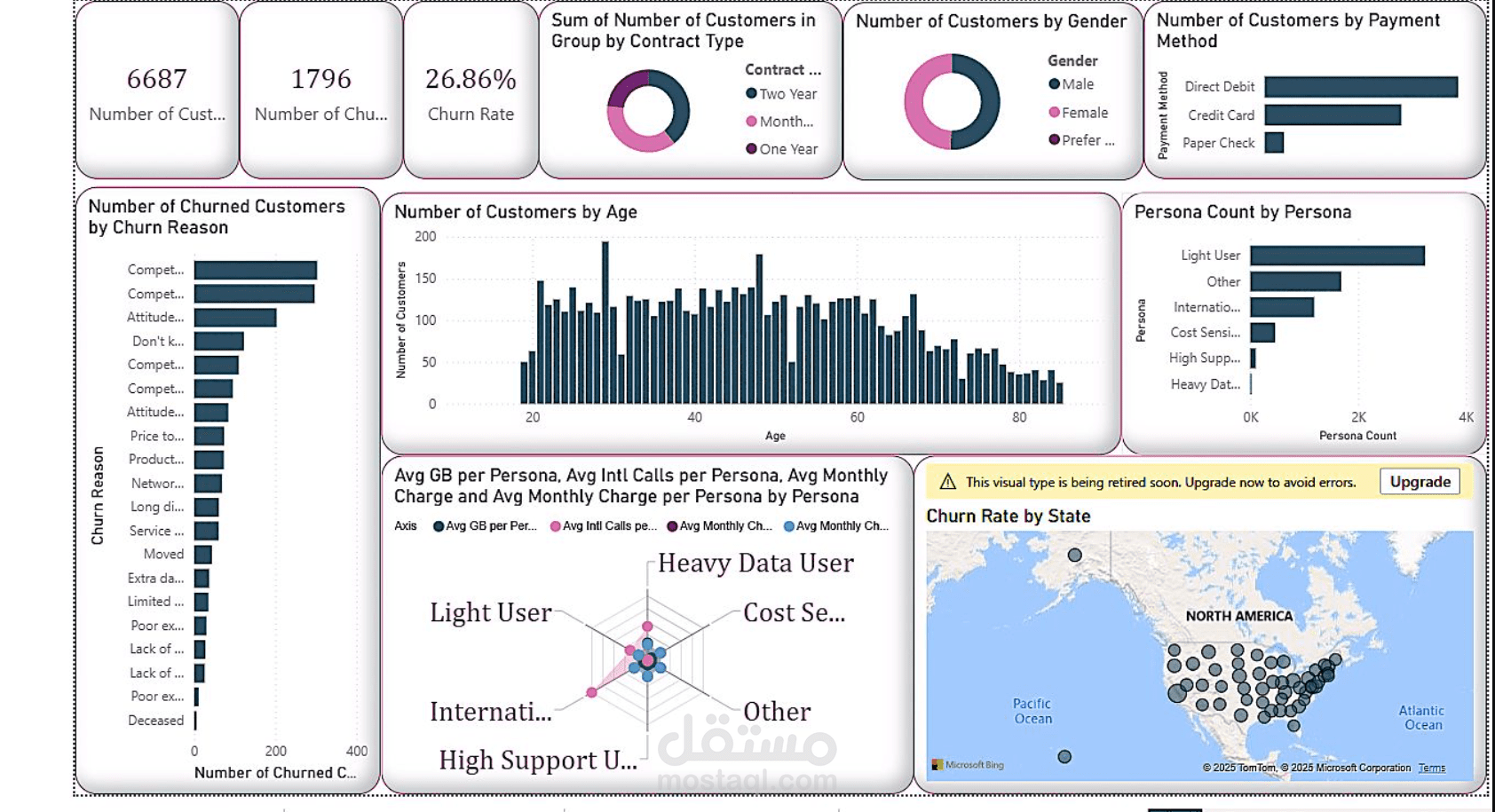Click the Moved churn reason bar
The image size is (1495, 812).
coord(202,555)
